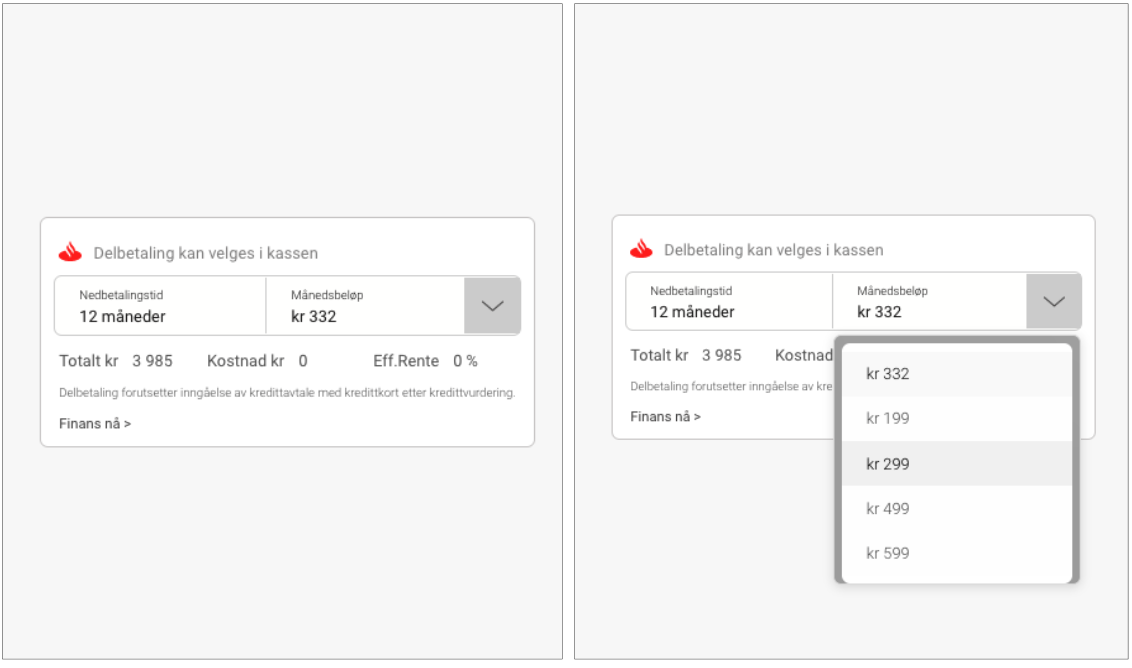Click the Santander flame logo in right widget
The height and width of the screenshot is (668, 1132).
641,248
